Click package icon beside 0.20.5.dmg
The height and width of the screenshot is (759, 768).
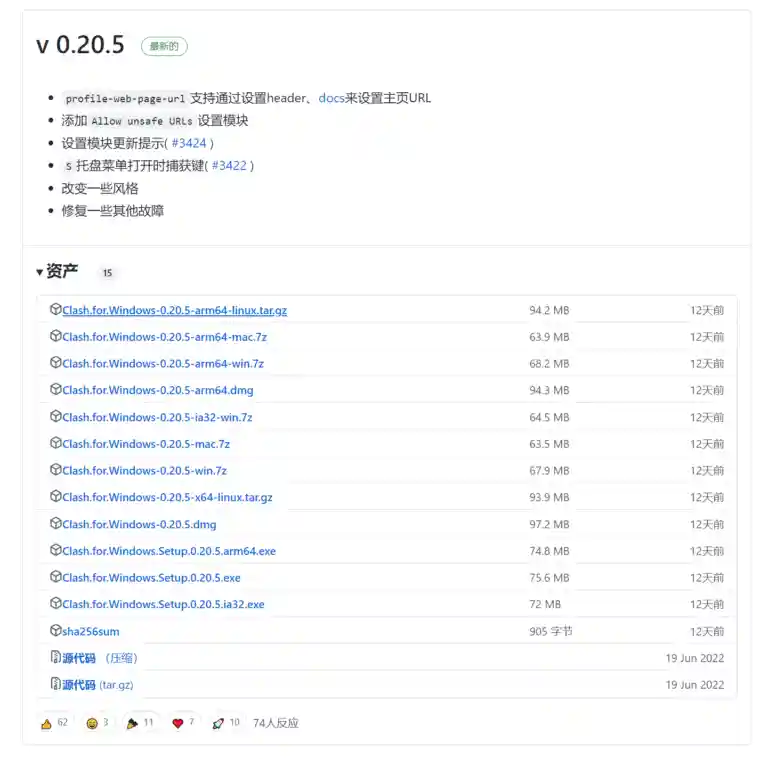tap(55, 522)
